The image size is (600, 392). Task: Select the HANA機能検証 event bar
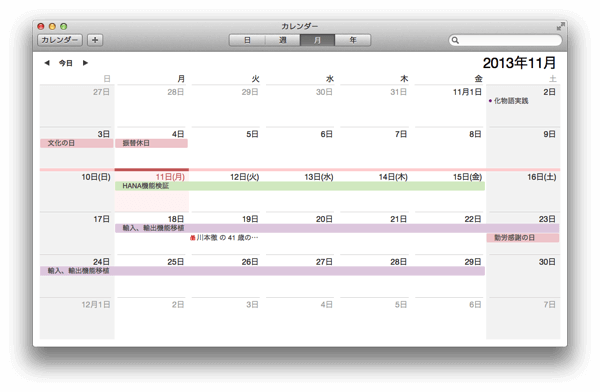coord(300,186)
